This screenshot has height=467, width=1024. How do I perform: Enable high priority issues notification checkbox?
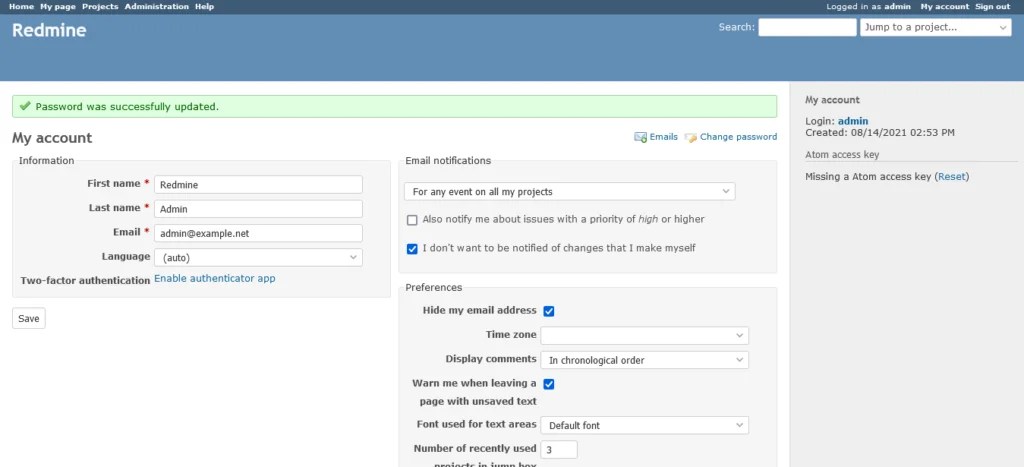point(412,220)
